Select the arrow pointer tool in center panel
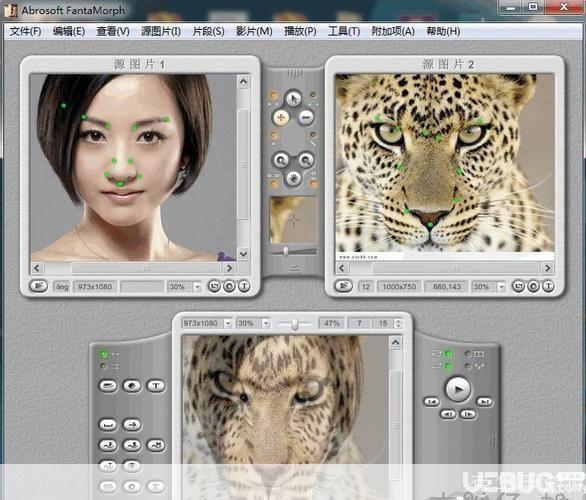Viewport: 586px width, 500px height. pos(293,99)
